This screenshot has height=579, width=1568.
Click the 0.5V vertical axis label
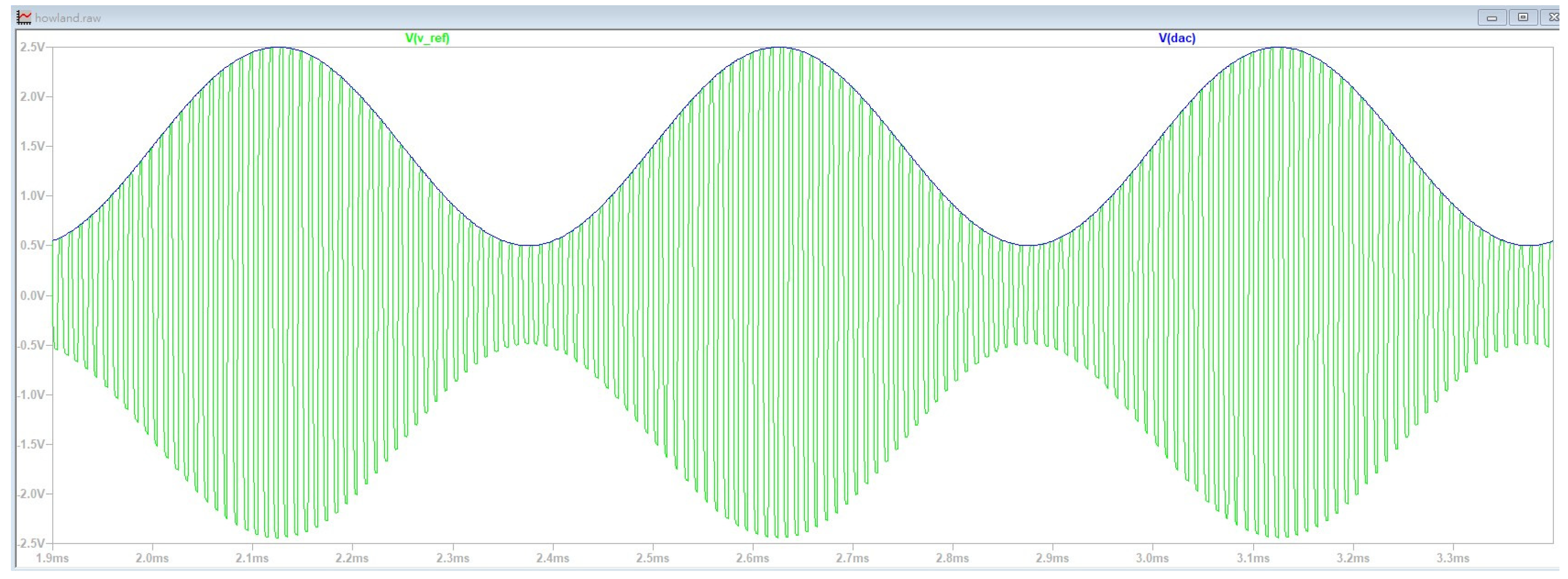(33, 246)
